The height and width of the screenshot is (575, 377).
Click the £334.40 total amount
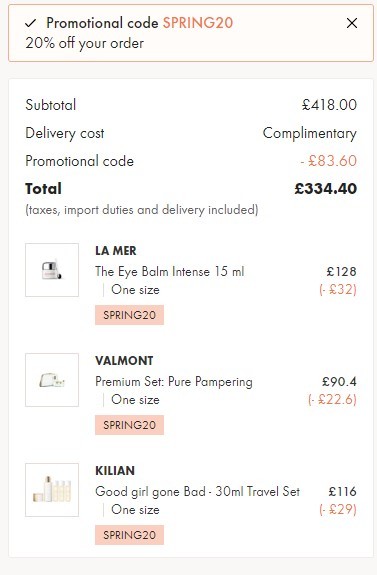click(326, 189)
